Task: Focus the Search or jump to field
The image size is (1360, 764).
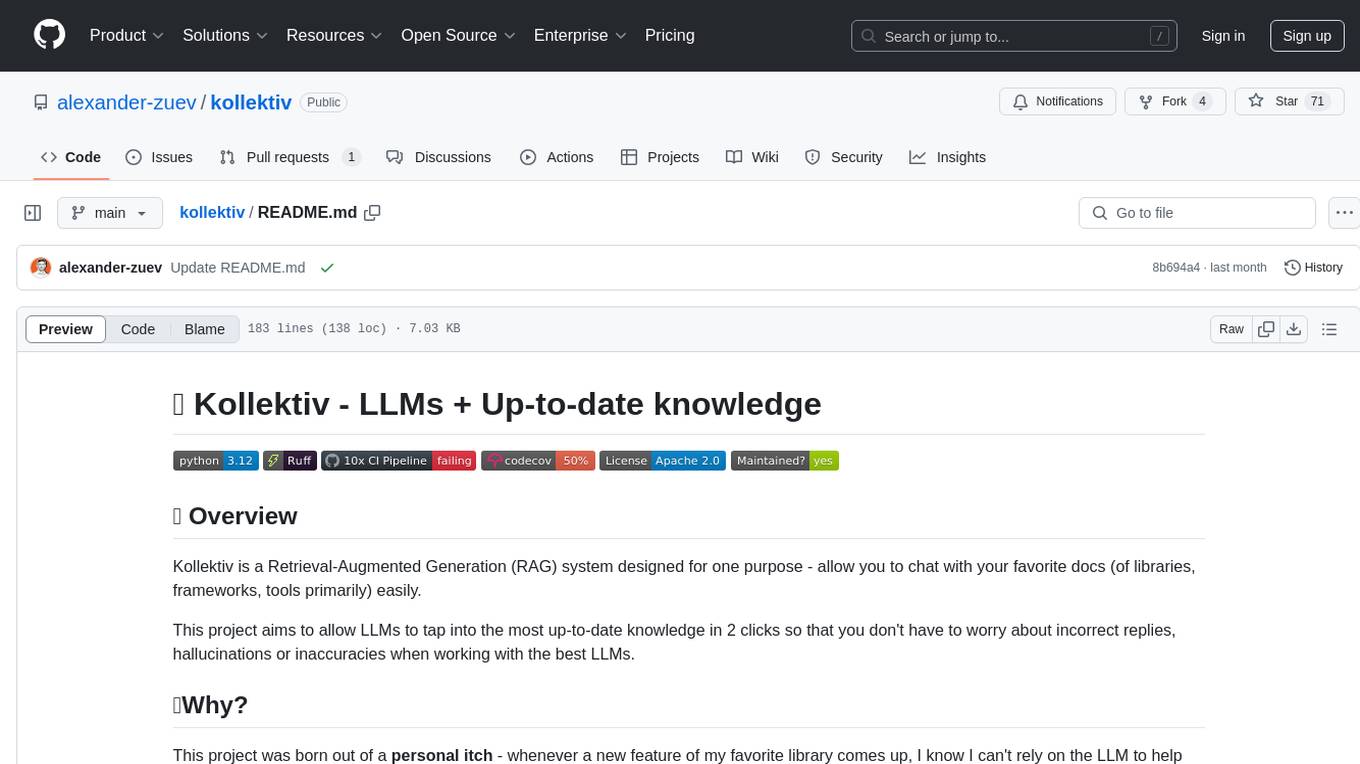Action: click(x=1014, y=36)
